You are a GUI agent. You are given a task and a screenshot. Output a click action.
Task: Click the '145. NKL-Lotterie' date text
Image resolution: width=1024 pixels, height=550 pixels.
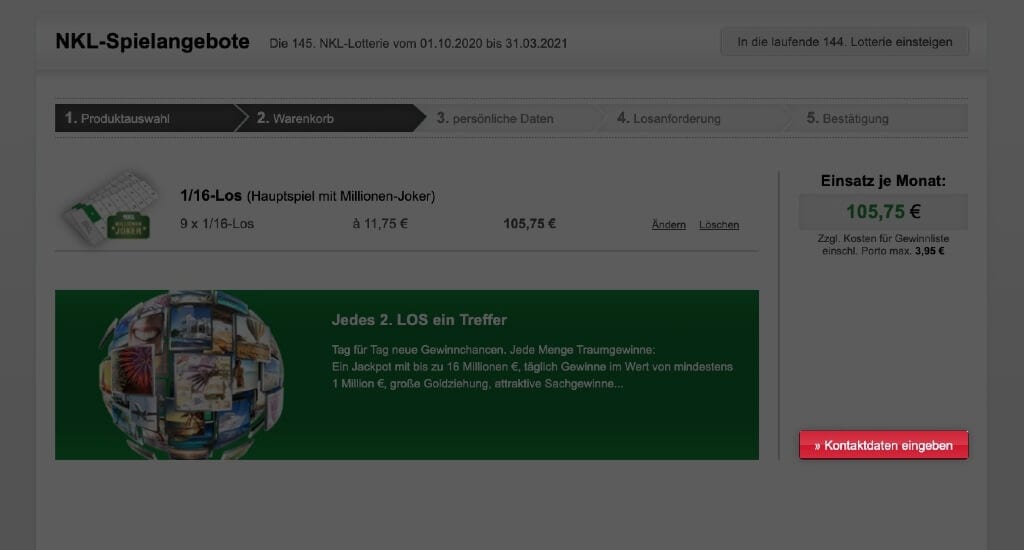418,43
